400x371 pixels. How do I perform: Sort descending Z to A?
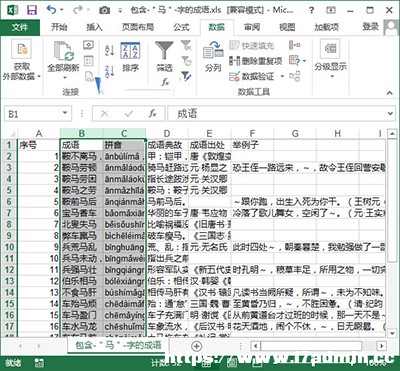click(x=110, y=71)
